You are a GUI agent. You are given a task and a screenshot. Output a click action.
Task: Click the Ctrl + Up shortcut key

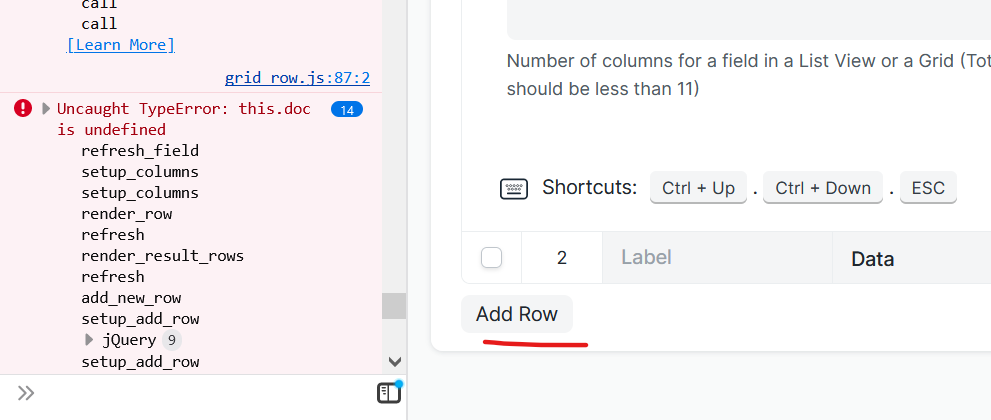(698, 188)
